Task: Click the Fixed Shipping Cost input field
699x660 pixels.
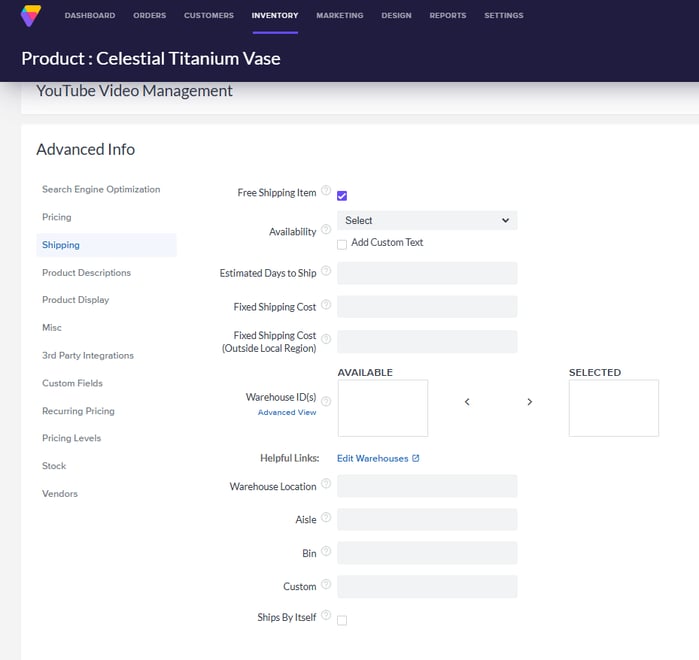Action: [x=427, y=307]
